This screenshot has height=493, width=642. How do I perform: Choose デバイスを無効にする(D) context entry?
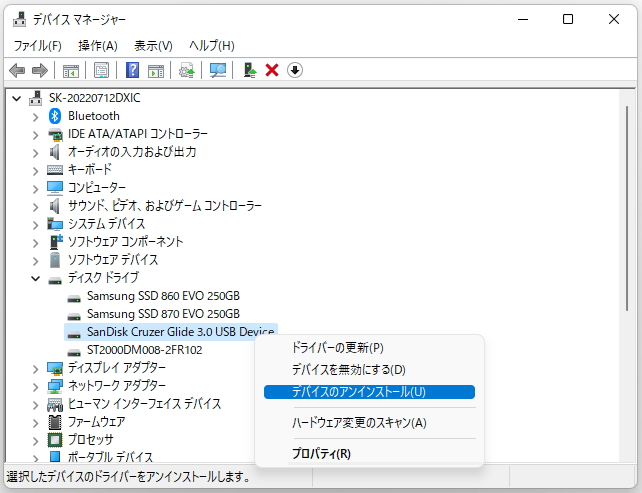[369, 370]
